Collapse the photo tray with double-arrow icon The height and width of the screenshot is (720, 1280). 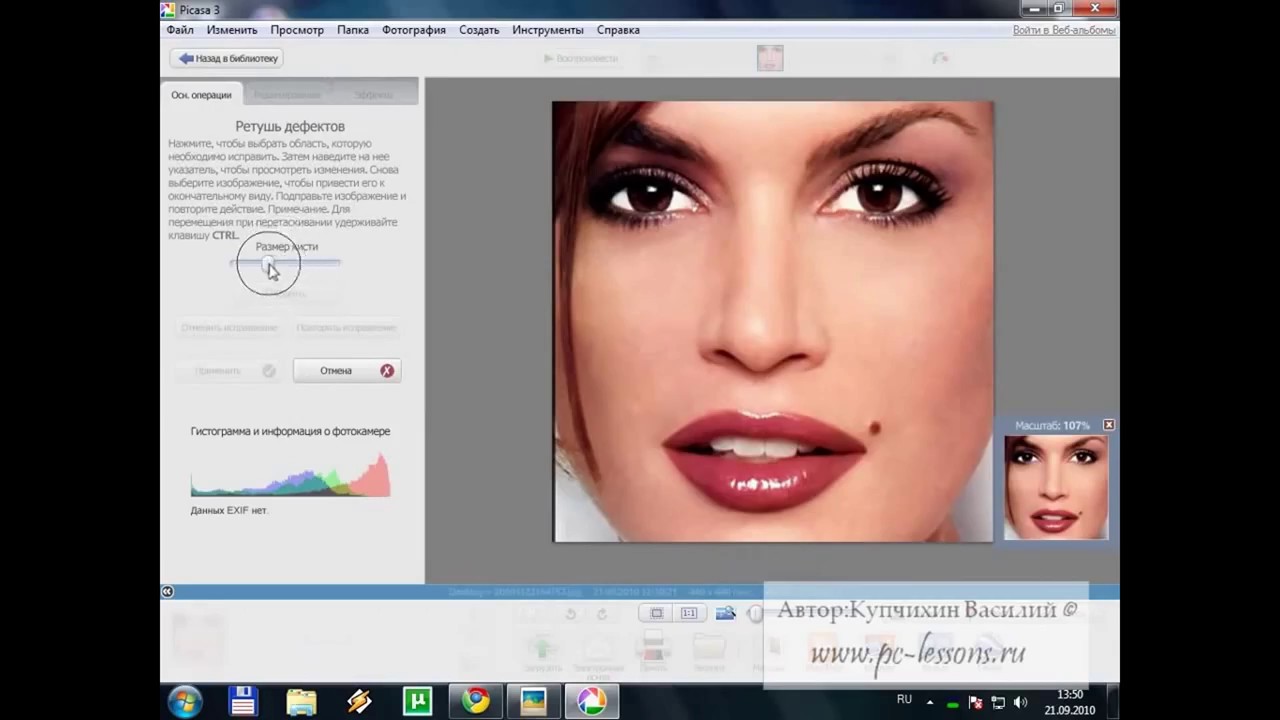tap(167, 591)
